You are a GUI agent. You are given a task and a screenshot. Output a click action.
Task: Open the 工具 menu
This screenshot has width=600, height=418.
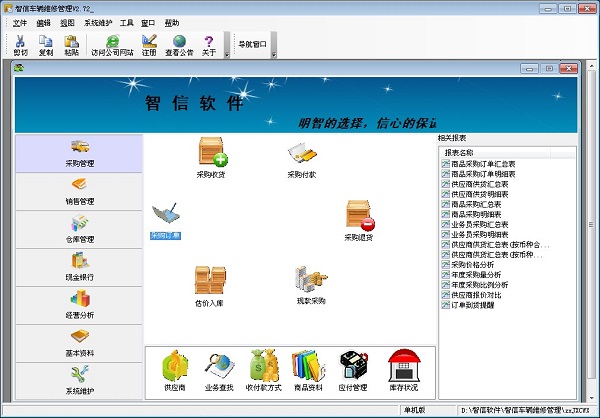click(x=126, y=23)
